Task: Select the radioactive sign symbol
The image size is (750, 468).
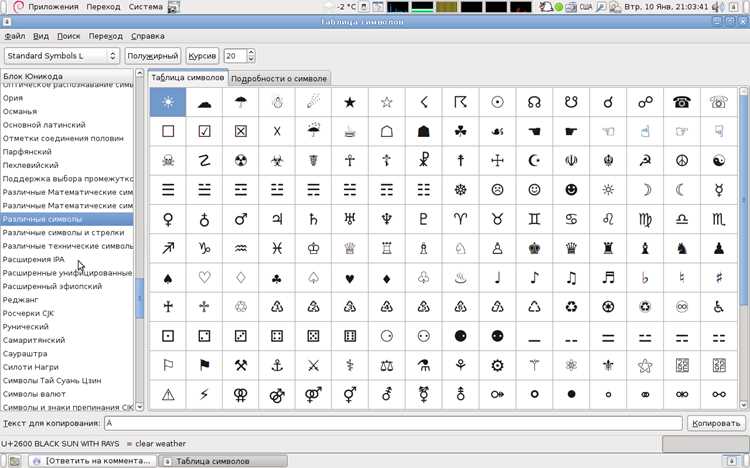Action: tap(241, 160)
